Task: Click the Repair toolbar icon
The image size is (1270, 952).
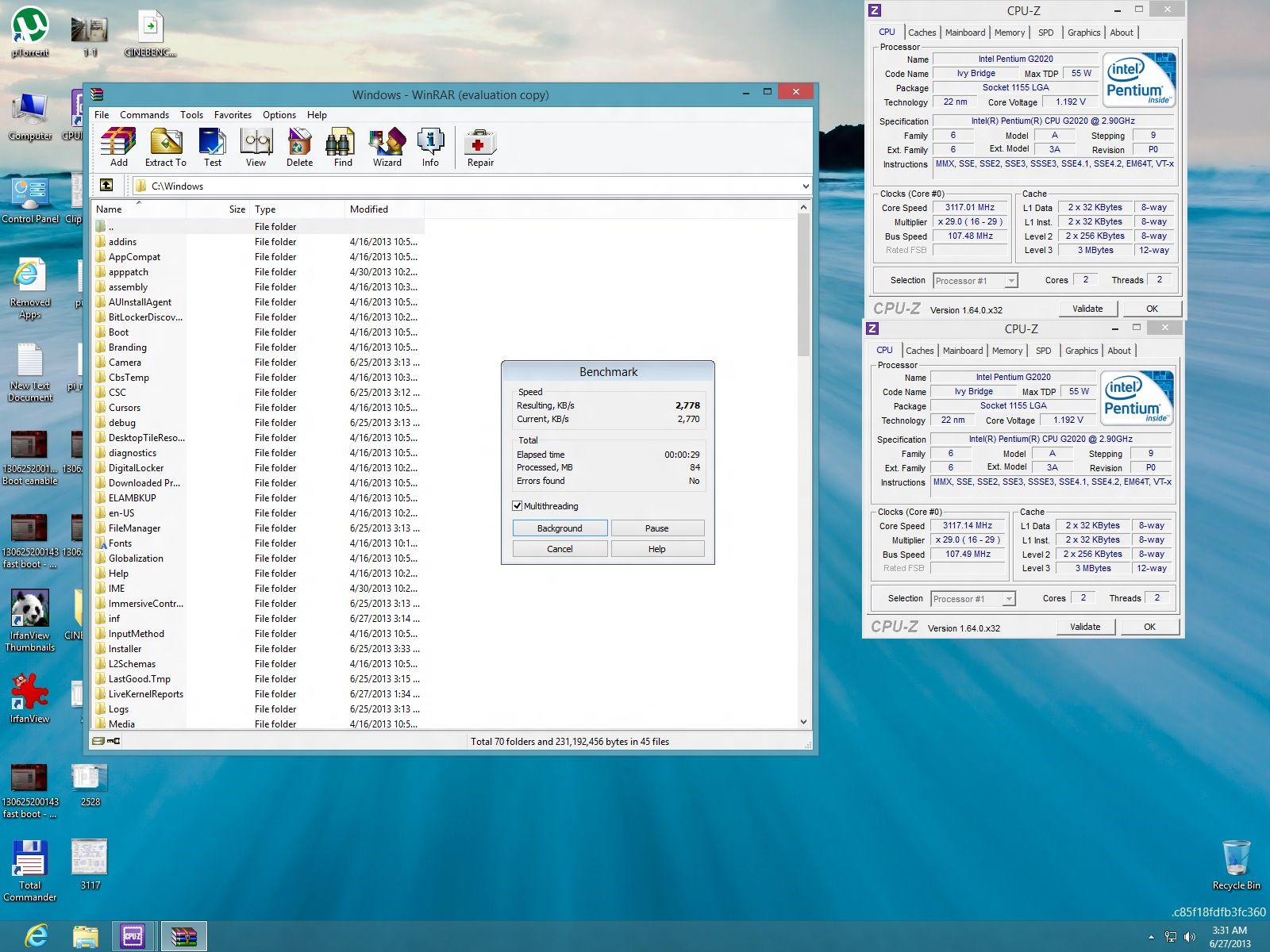Action: point(480,148)
